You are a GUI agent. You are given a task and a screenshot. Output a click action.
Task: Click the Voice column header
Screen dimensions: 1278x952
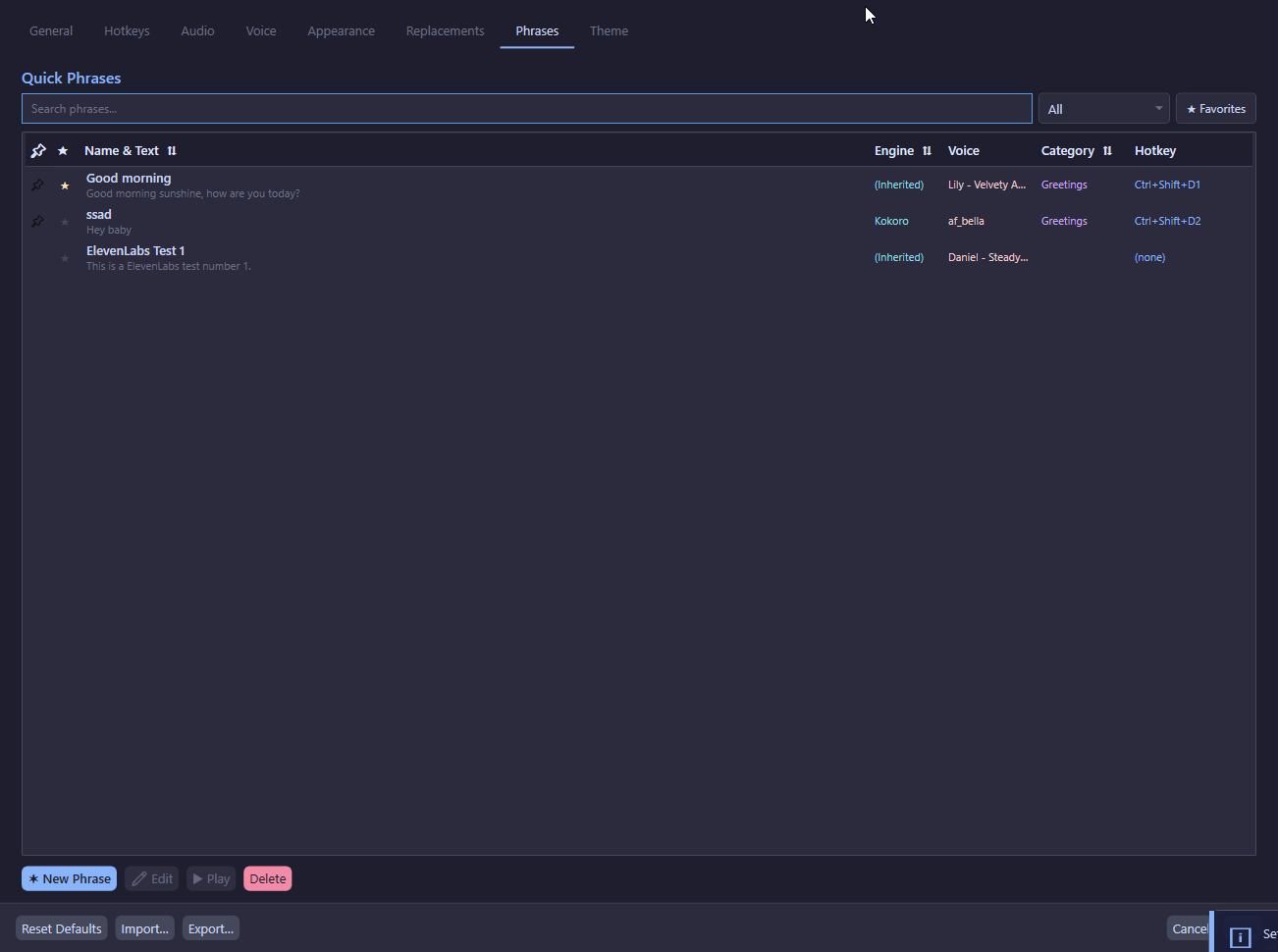pos(963,150)
